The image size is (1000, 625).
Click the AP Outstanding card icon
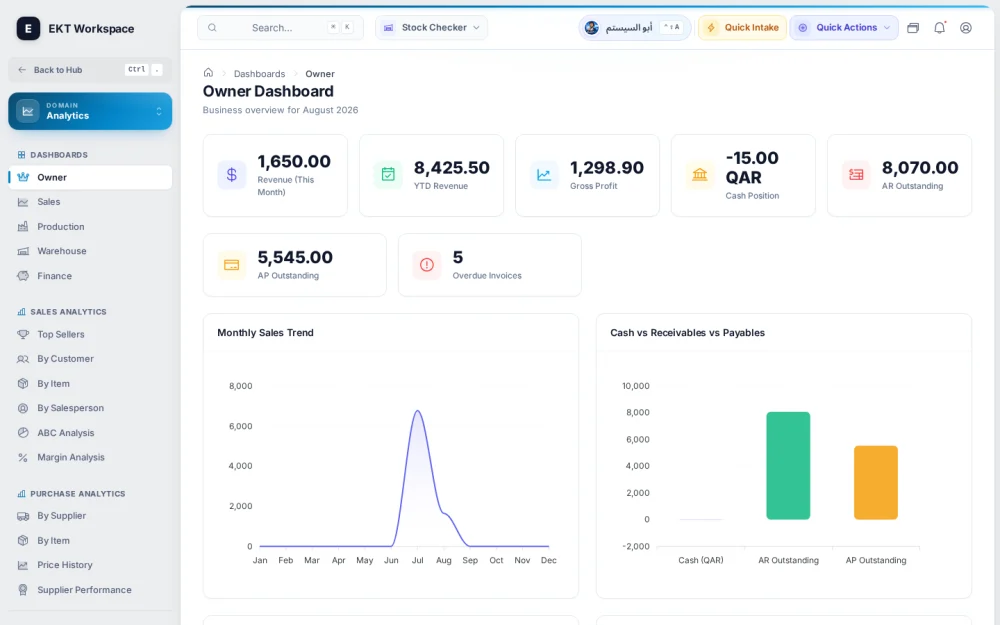[x=232, y=265]
